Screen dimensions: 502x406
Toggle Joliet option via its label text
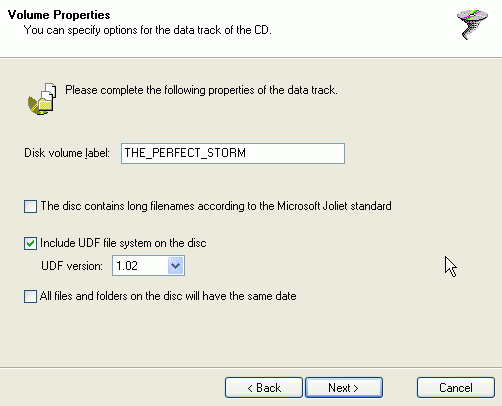216,206
